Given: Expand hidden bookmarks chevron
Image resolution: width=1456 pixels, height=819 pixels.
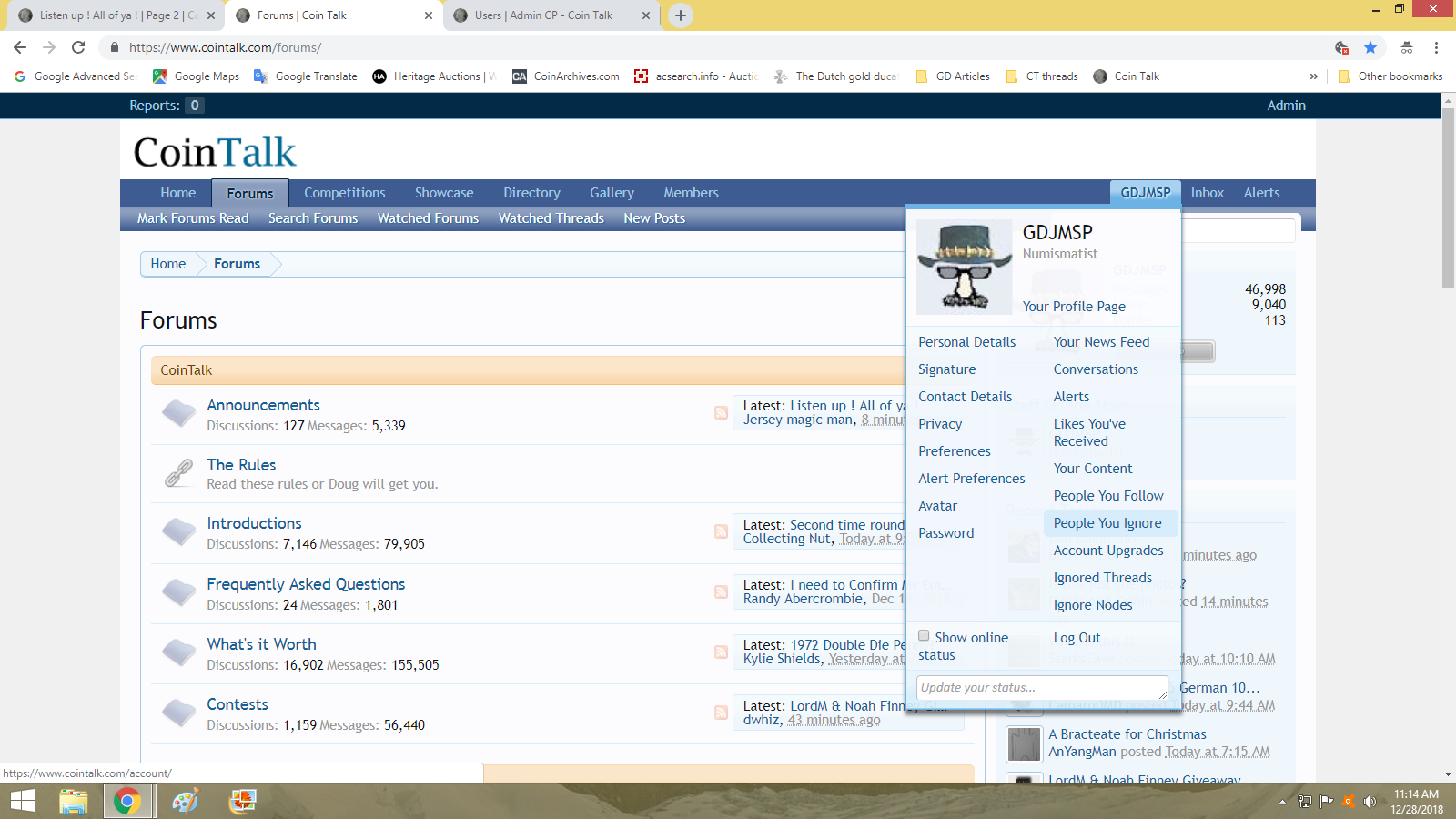Looking at the screenshot, I should [x=1313, y=76].
